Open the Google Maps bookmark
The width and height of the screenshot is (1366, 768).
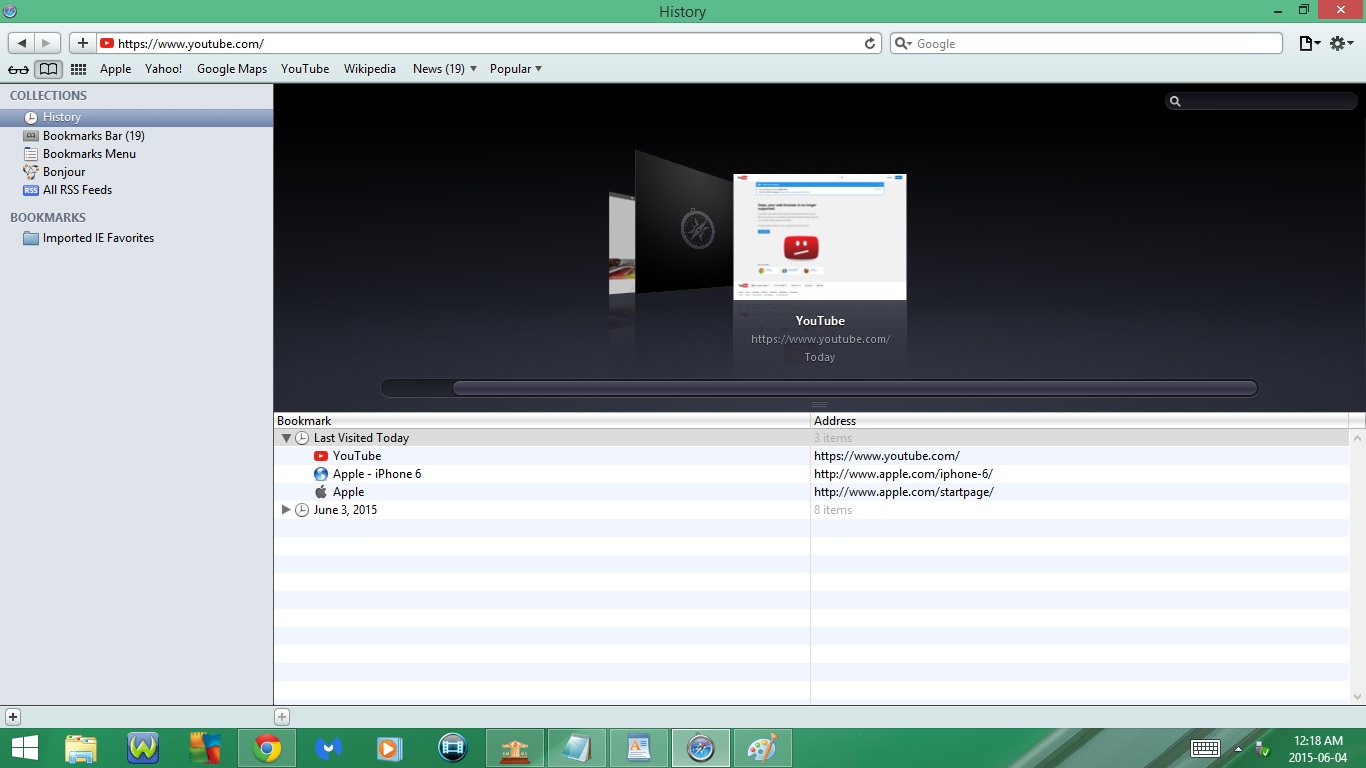click(x=232, y=69)
